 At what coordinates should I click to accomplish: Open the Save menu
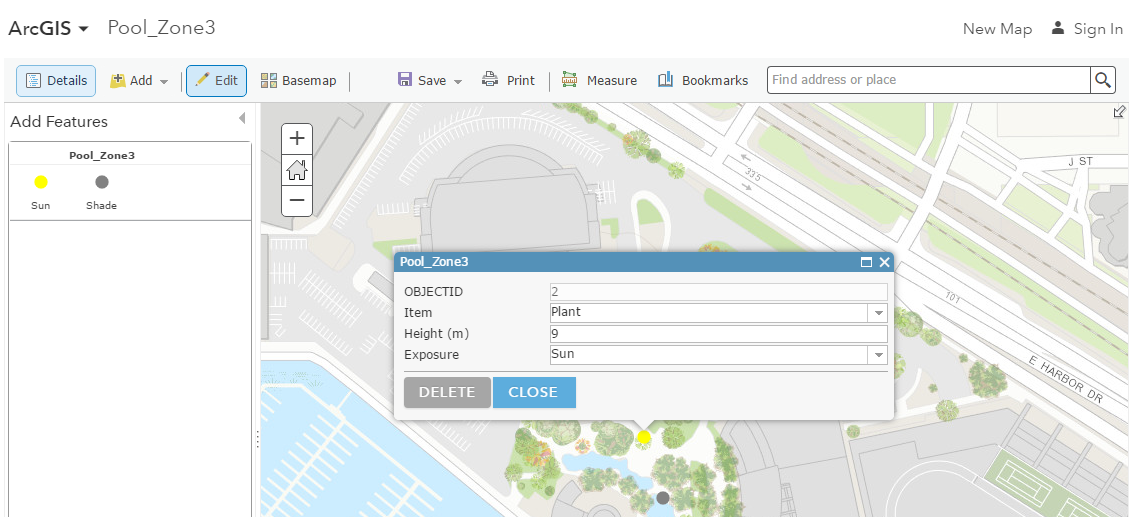[x=430, y=81]
